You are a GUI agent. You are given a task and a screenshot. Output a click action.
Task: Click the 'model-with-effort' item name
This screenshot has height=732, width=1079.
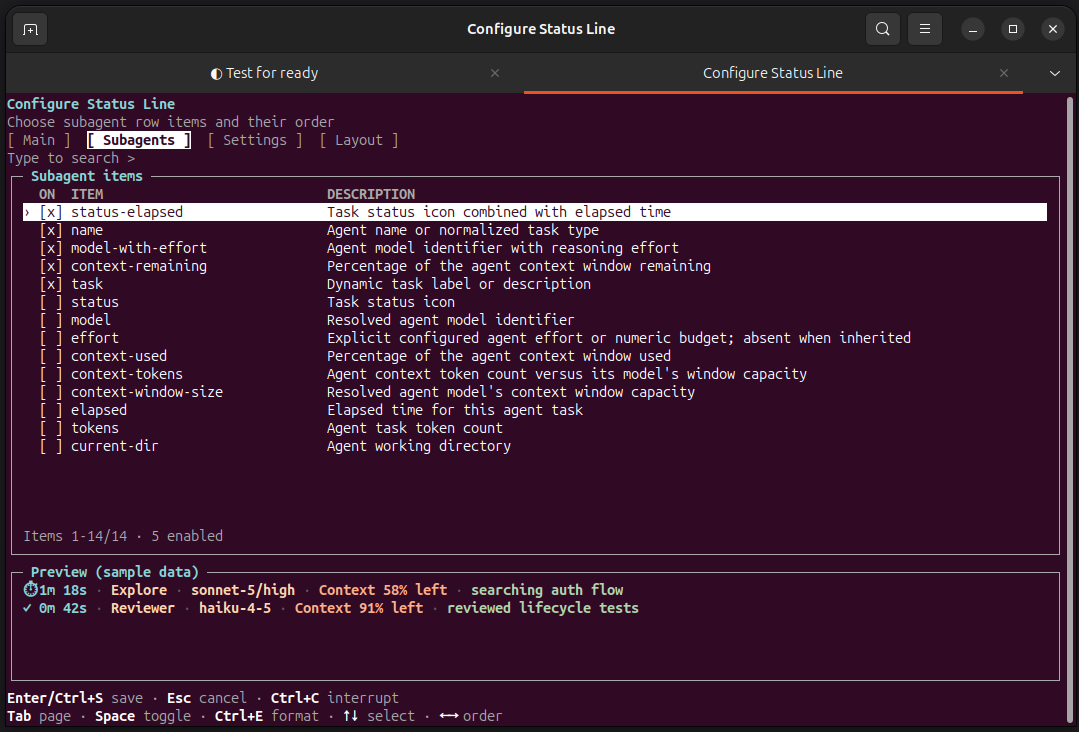click(138, 248)
